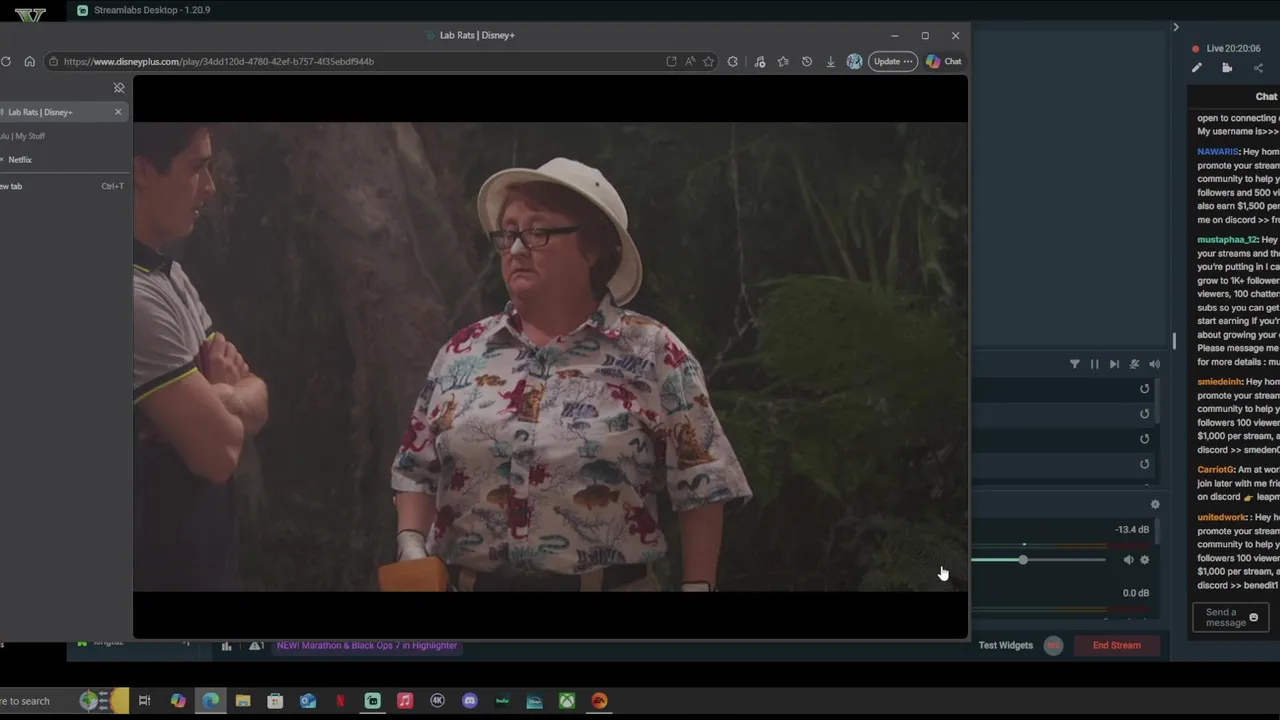
Task: Add page to favorites star icon
Action: click(x=708, y=61)
